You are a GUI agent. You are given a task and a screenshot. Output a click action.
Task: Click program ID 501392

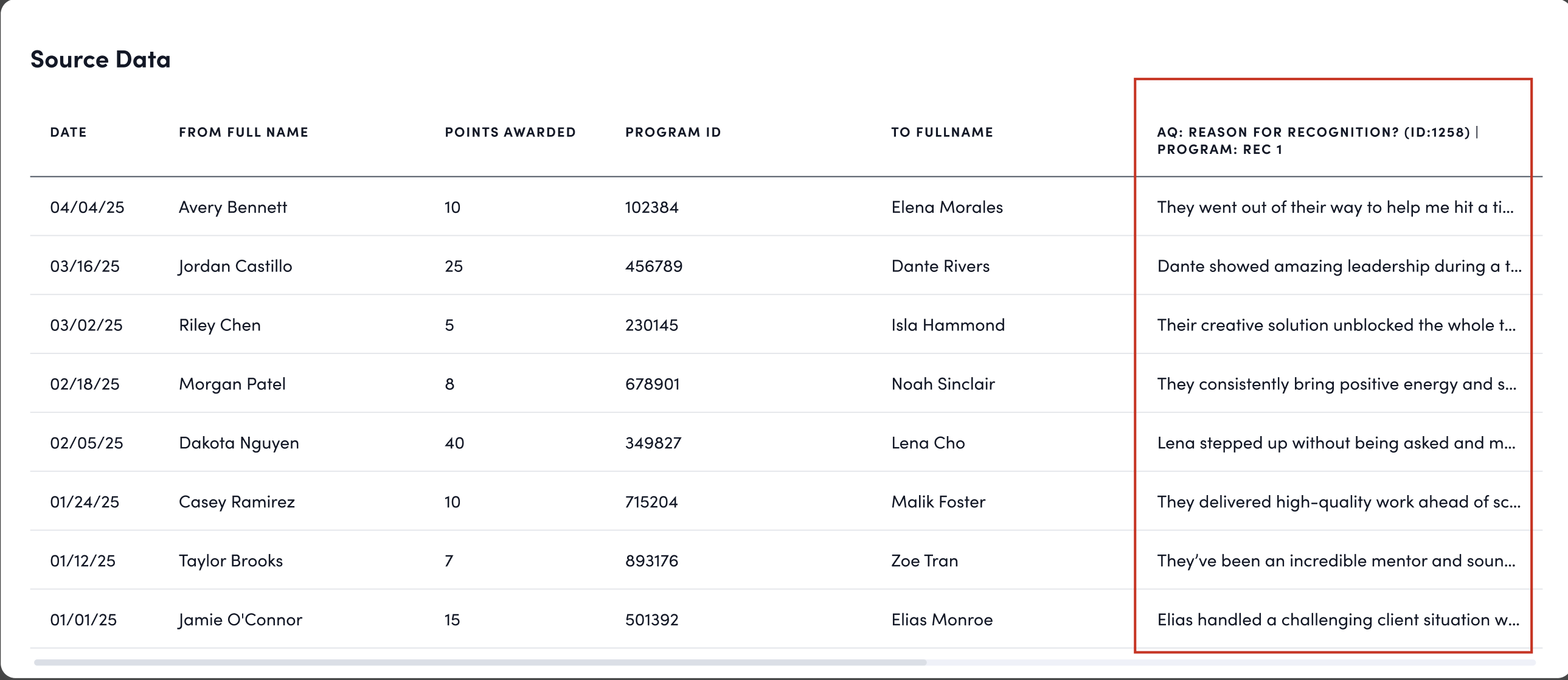click(652, 620)
